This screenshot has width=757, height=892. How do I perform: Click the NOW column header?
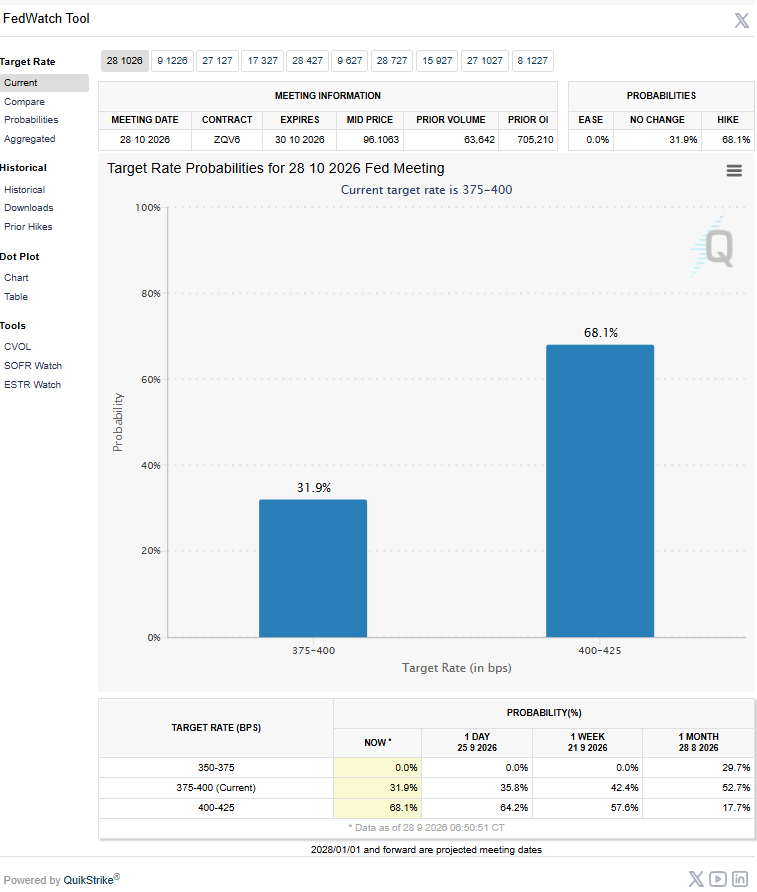[378, 743]
